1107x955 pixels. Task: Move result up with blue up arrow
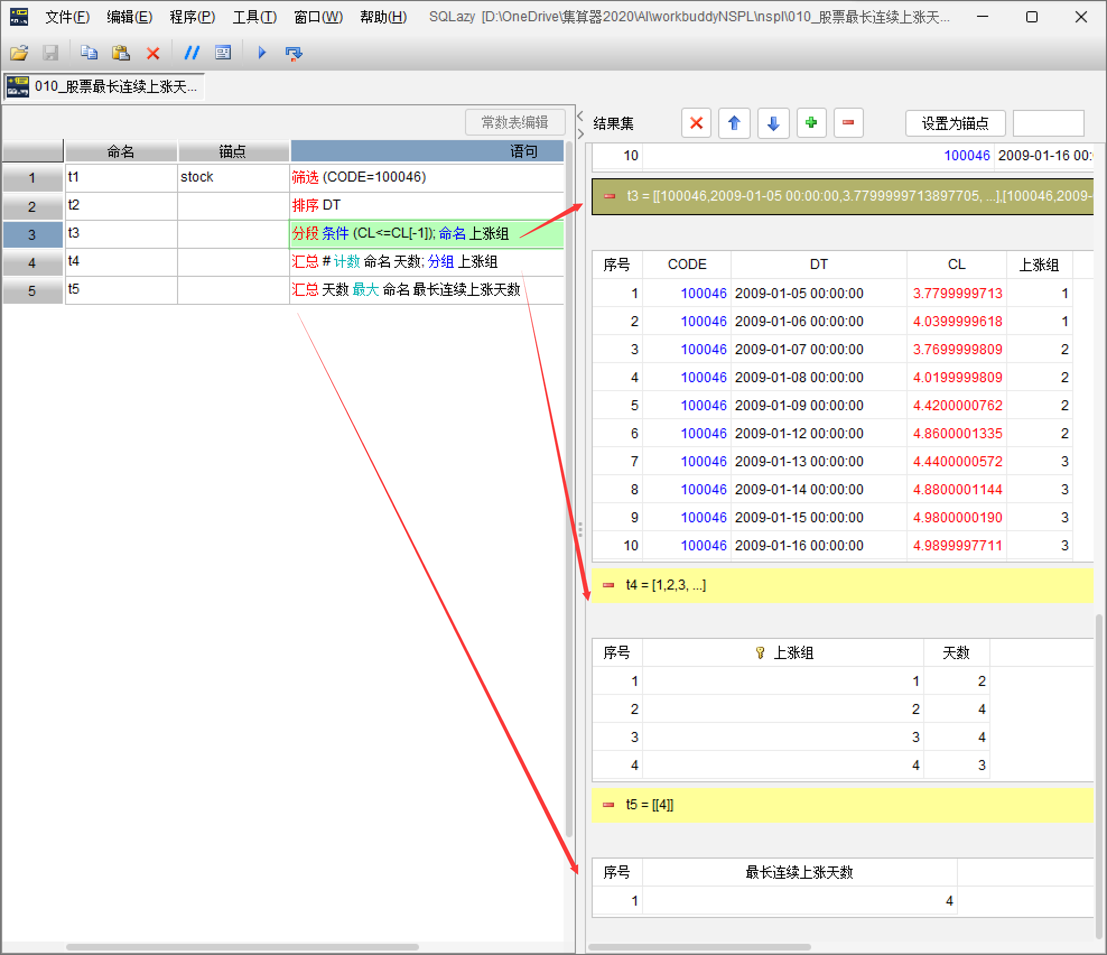point(734,124)
